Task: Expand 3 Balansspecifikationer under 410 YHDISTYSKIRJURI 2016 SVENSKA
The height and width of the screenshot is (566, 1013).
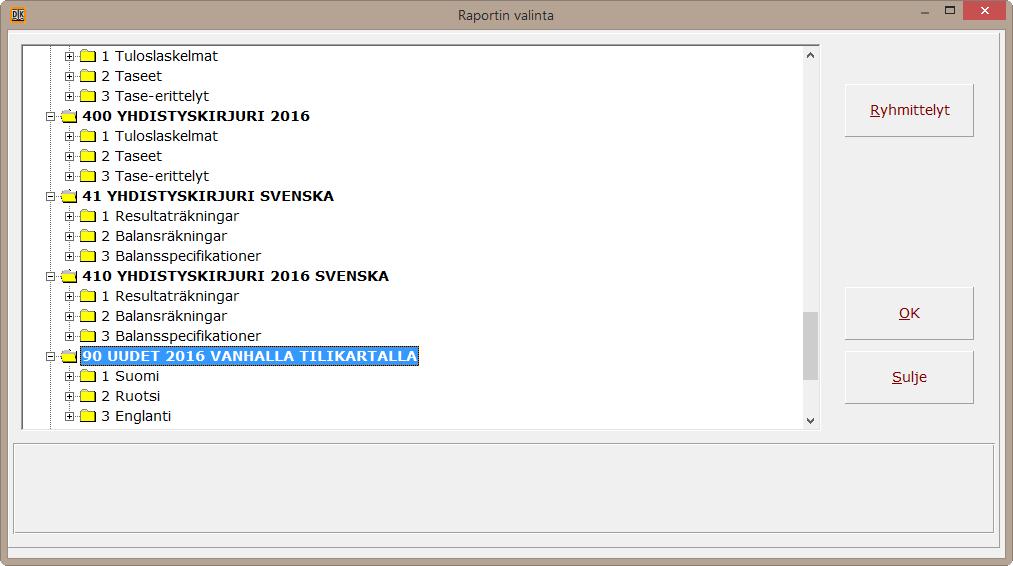Action: pyautogui.click(x=69, y=337)
